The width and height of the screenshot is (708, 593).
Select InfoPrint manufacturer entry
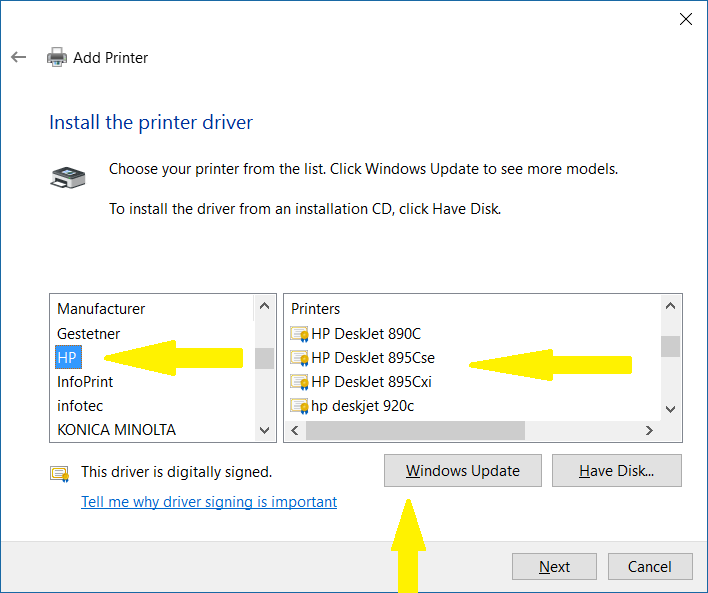pyautogui.click(x=85, y=382)
